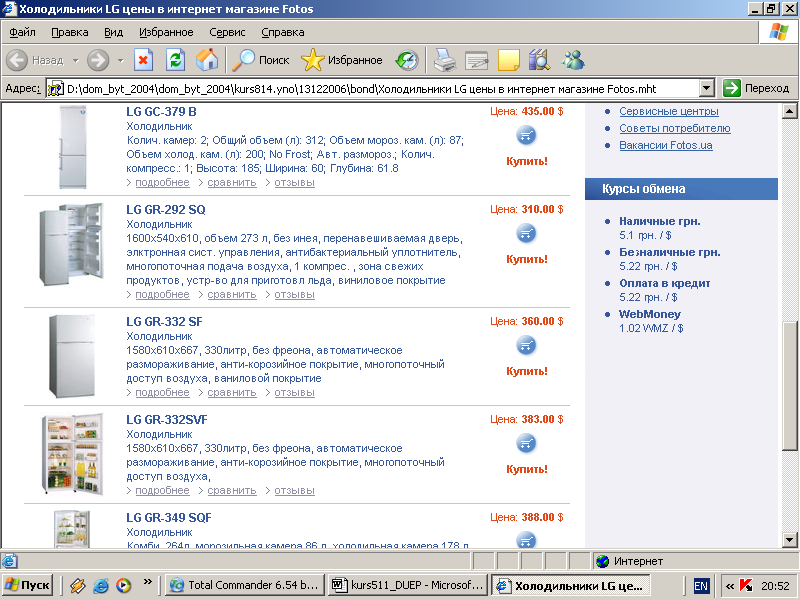Click сравнить under LG GR-292 SQ

pyautogui.click(x=232, y=295)
